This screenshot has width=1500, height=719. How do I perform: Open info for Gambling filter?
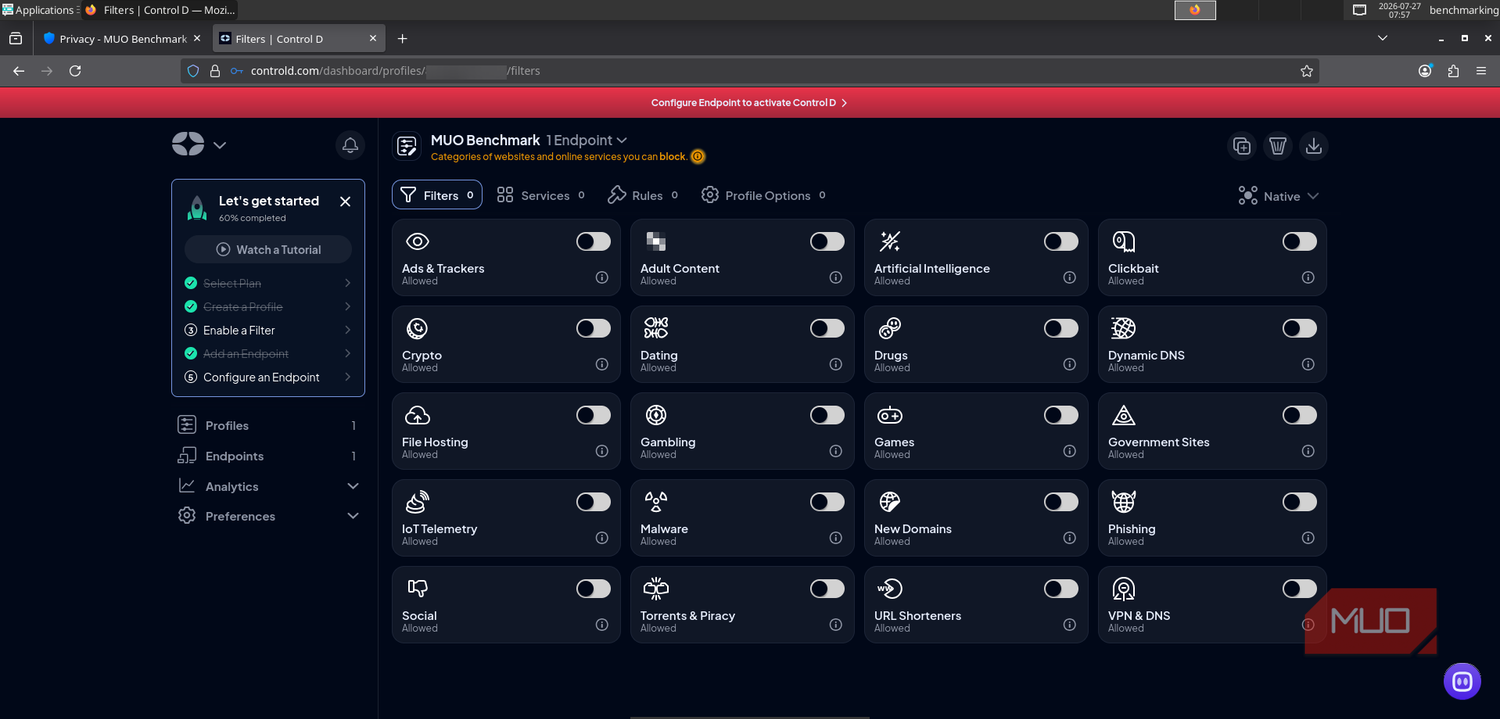pos(836,451)
